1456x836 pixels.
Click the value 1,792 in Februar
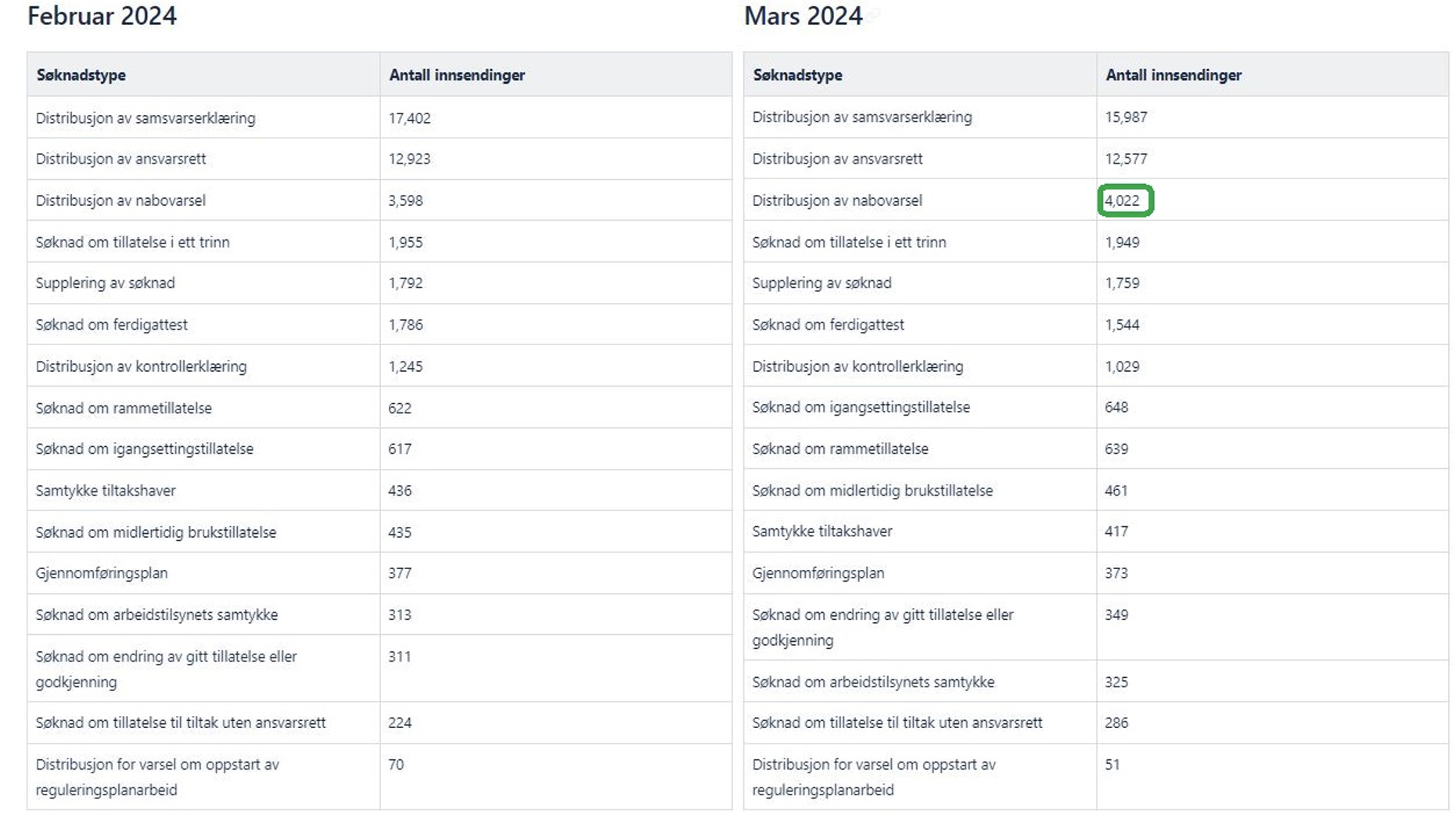(x=405, y=283)
